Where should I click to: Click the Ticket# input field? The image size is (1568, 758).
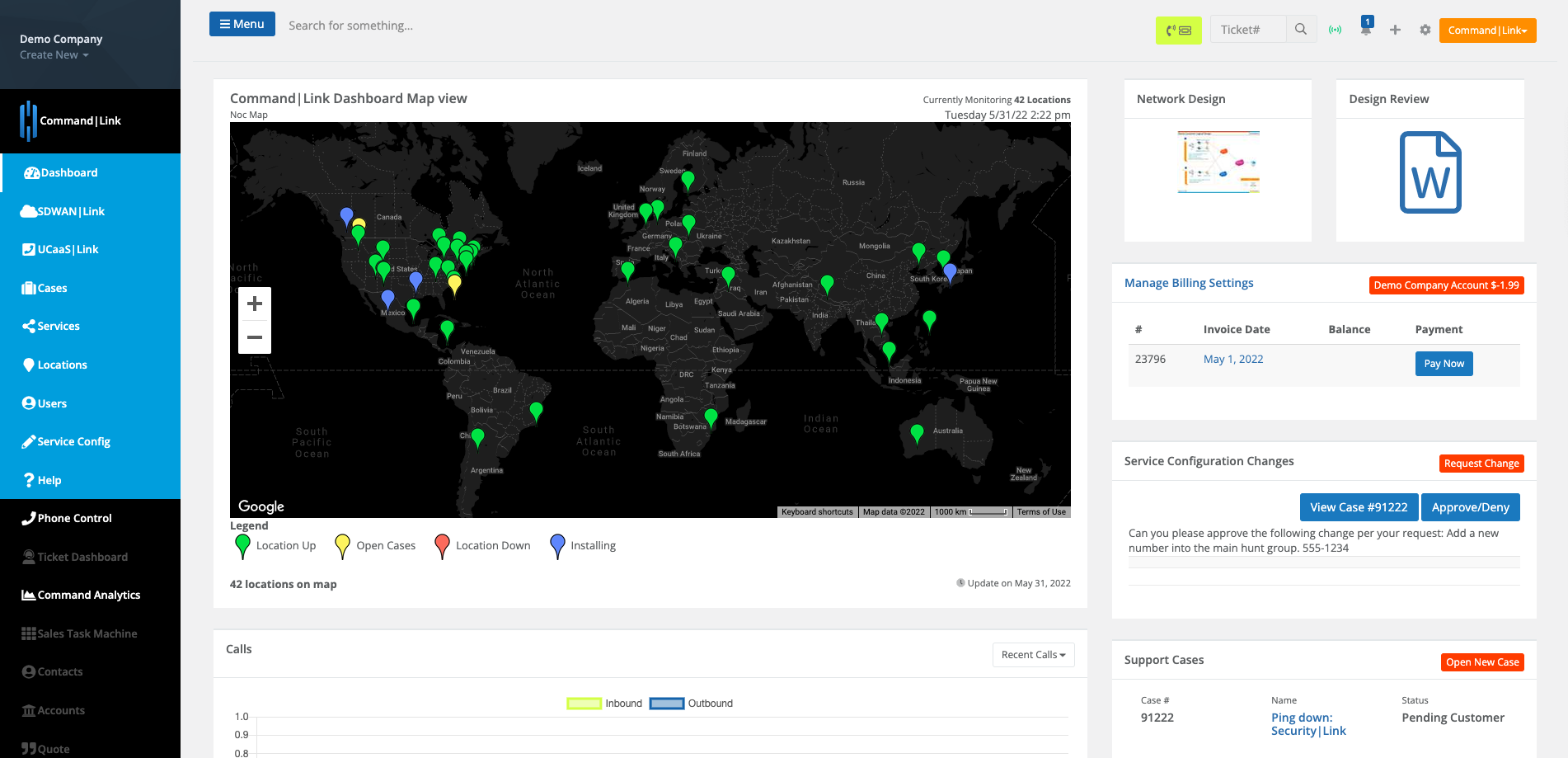pyautogui.click(x=1248, y=30)
